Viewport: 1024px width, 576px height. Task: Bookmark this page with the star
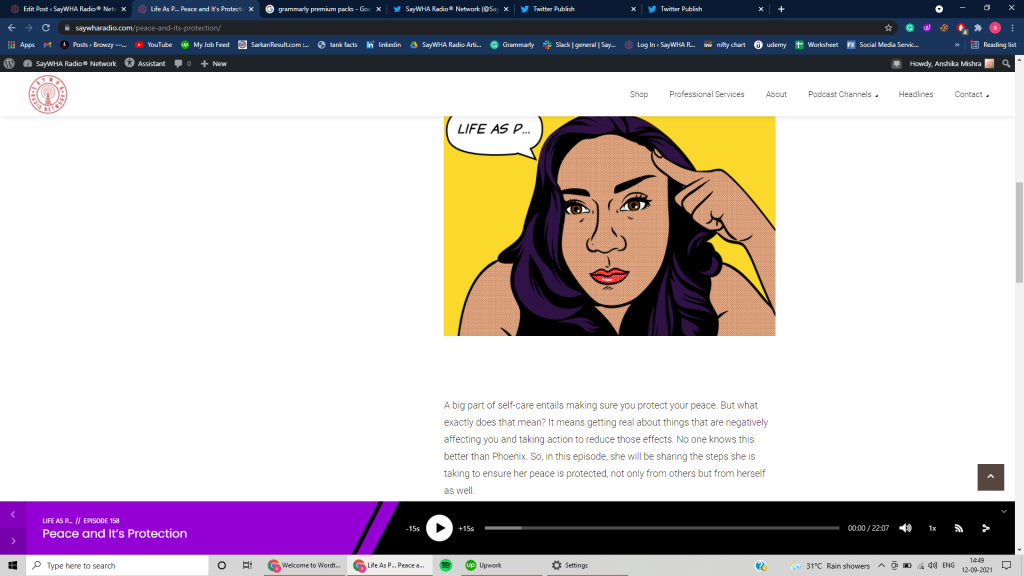(x=888, y=27)
